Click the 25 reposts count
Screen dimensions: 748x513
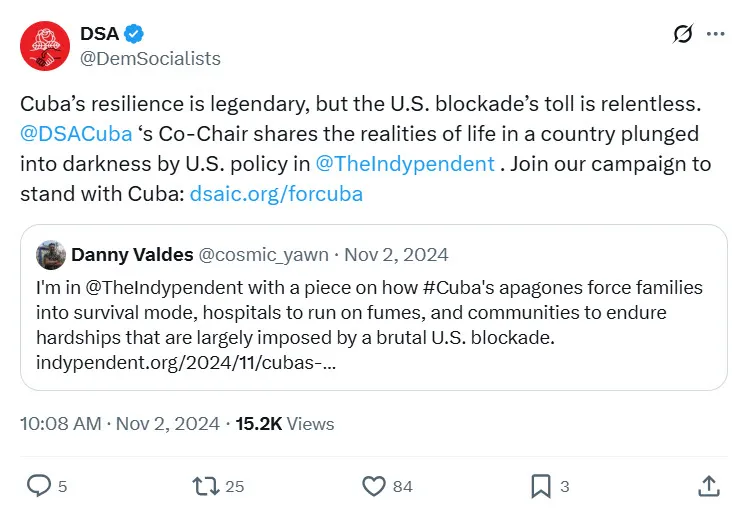pyautogui.click(x=235, y=487)
